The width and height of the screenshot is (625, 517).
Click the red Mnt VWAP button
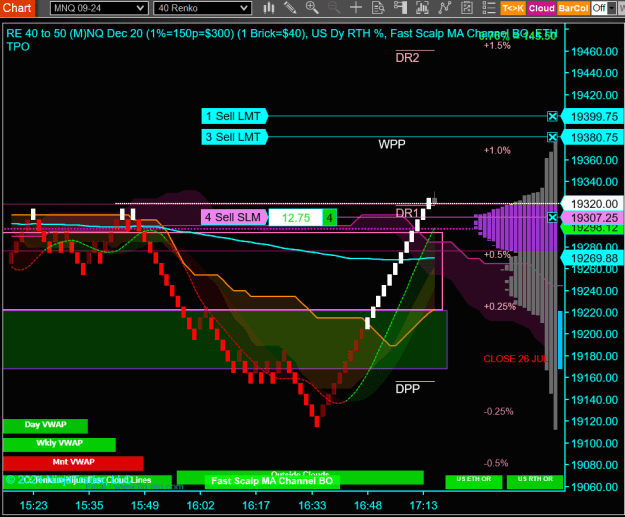[73, 463]
